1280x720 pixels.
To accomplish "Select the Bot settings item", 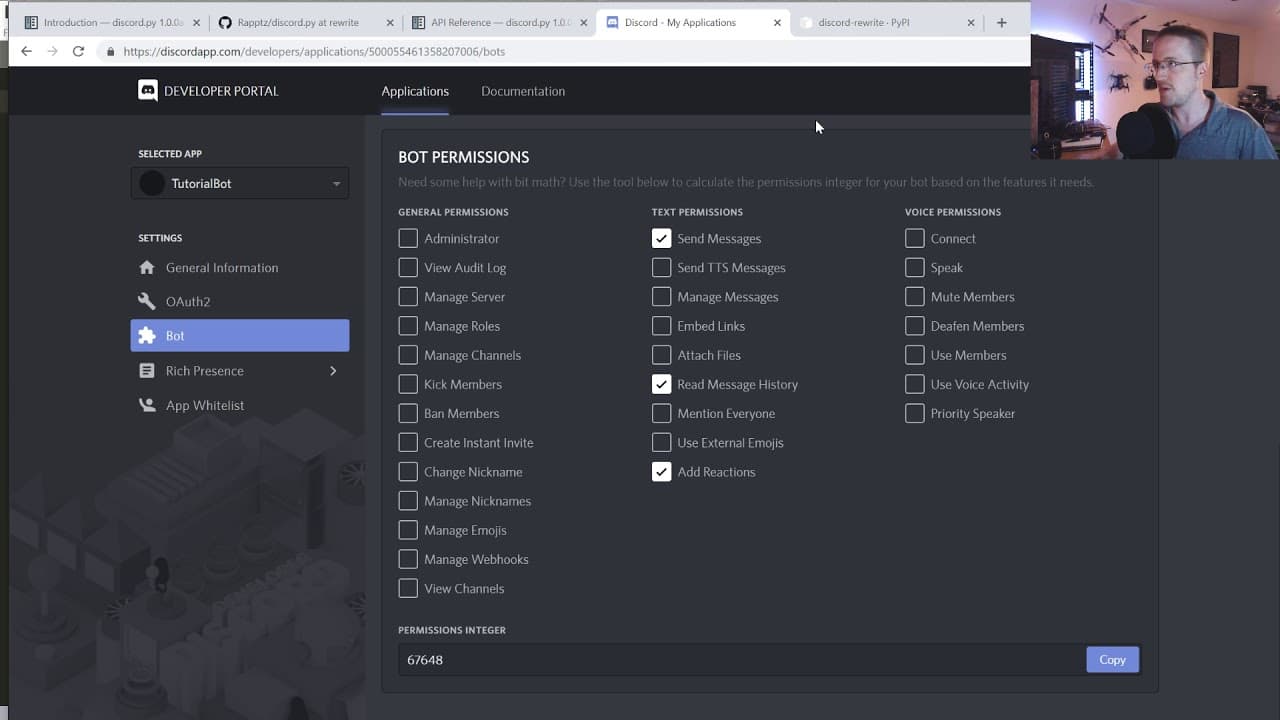I will tap(240, 336).
